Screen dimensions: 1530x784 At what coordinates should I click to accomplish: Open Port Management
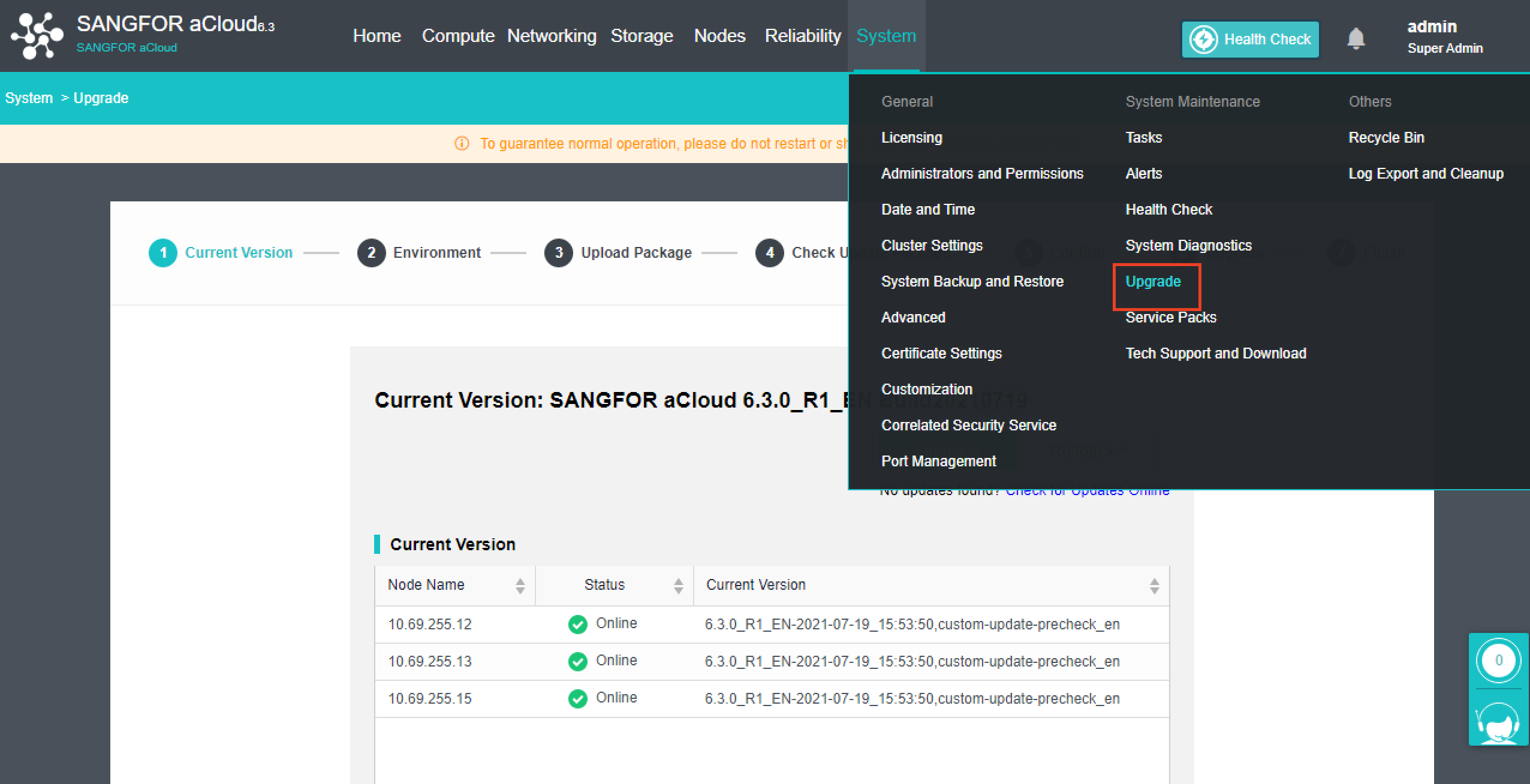pyautogui.click(x=939, y=462)
